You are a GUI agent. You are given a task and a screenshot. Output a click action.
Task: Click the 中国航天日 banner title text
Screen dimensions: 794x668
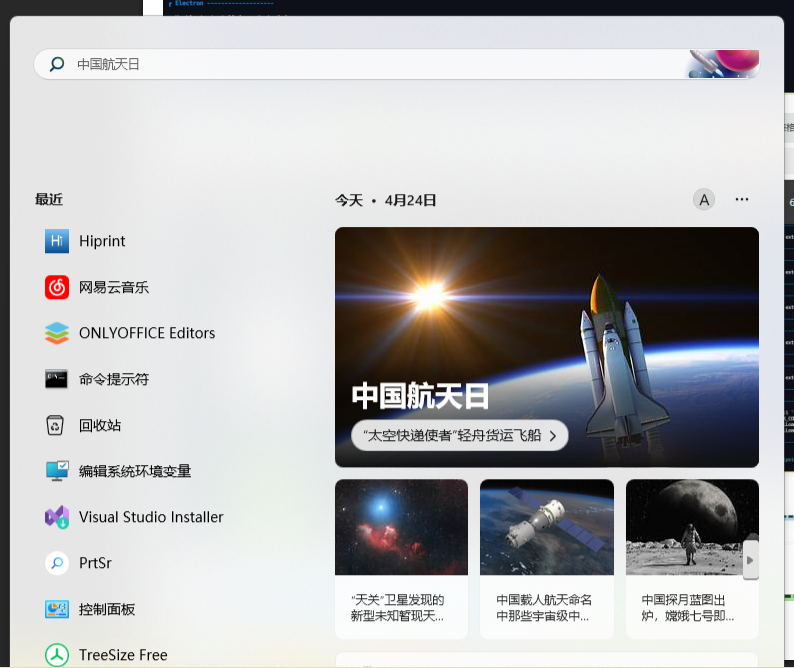(x=420, y=396)
